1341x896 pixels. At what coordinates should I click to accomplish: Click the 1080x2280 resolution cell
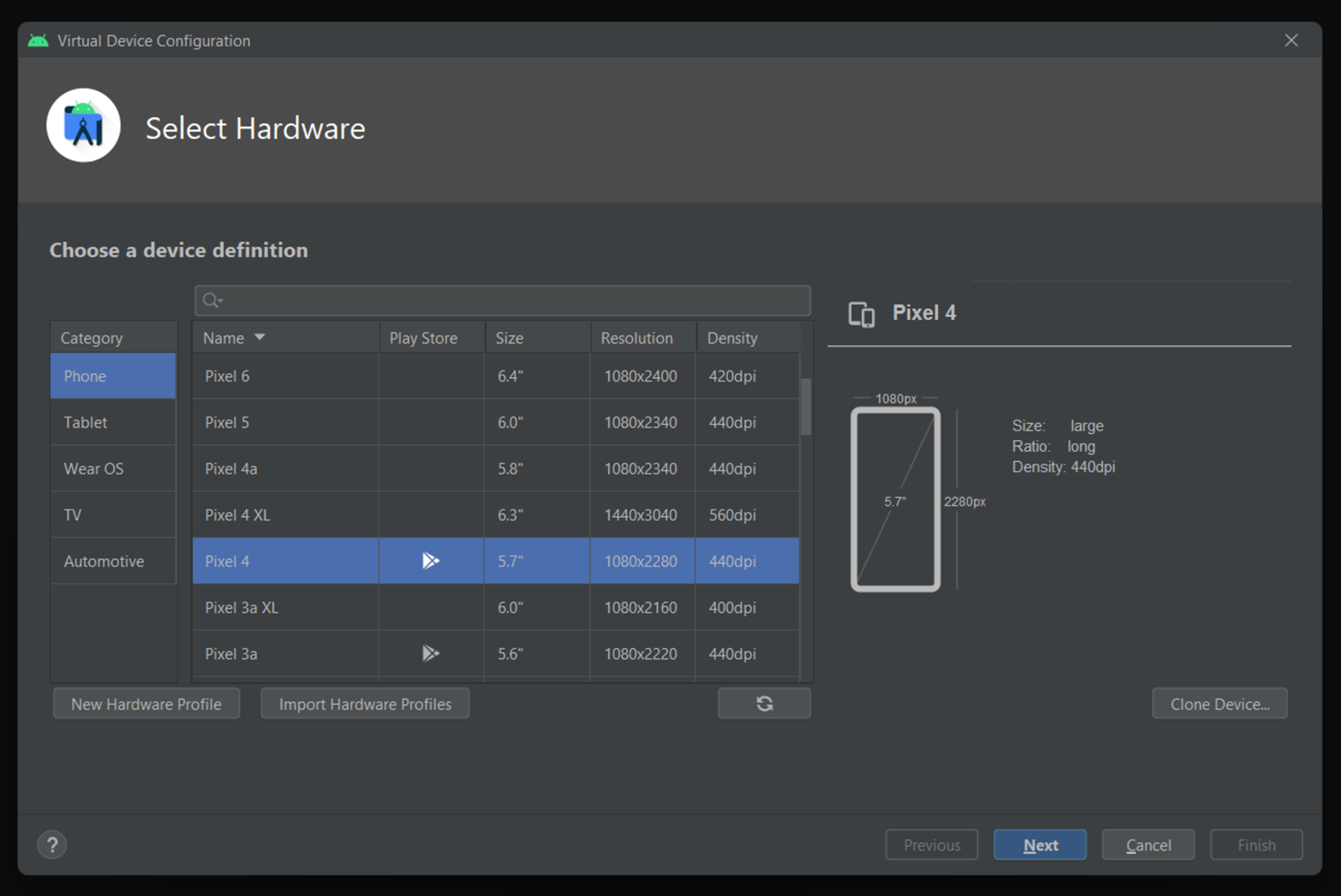[642, 561]
